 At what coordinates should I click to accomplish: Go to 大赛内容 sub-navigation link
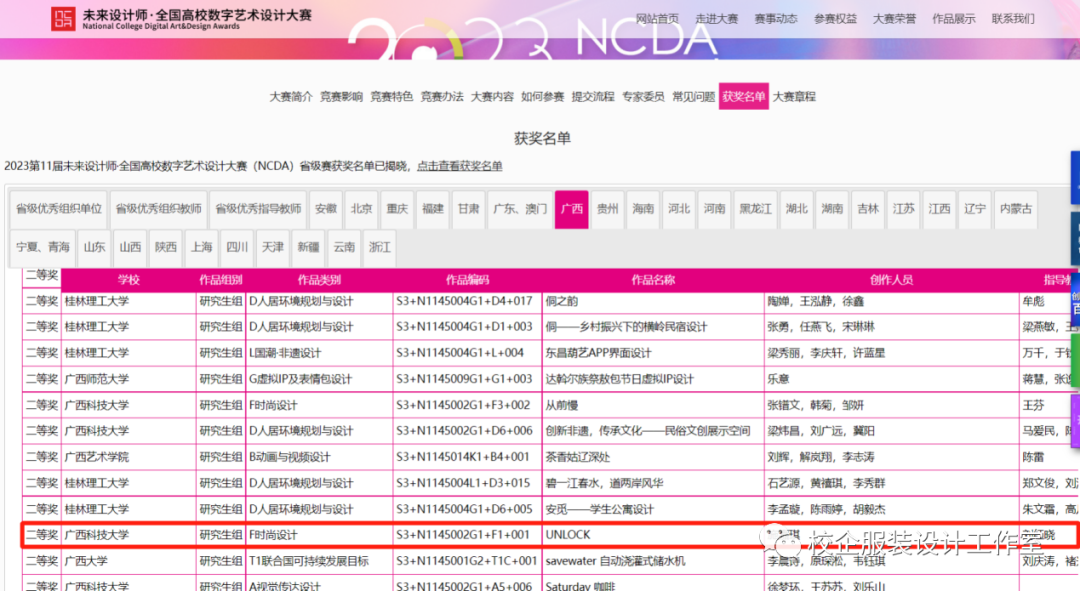point(492,96)
